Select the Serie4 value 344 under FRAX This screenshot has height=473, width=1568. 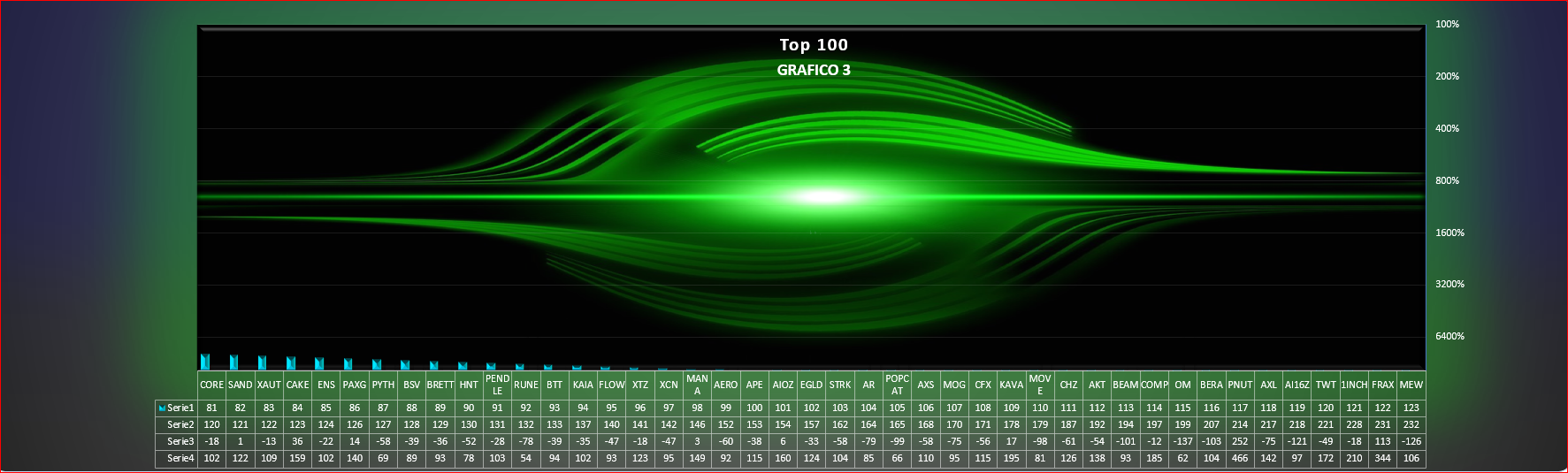pyautogui.click(x=1382, y=459)
